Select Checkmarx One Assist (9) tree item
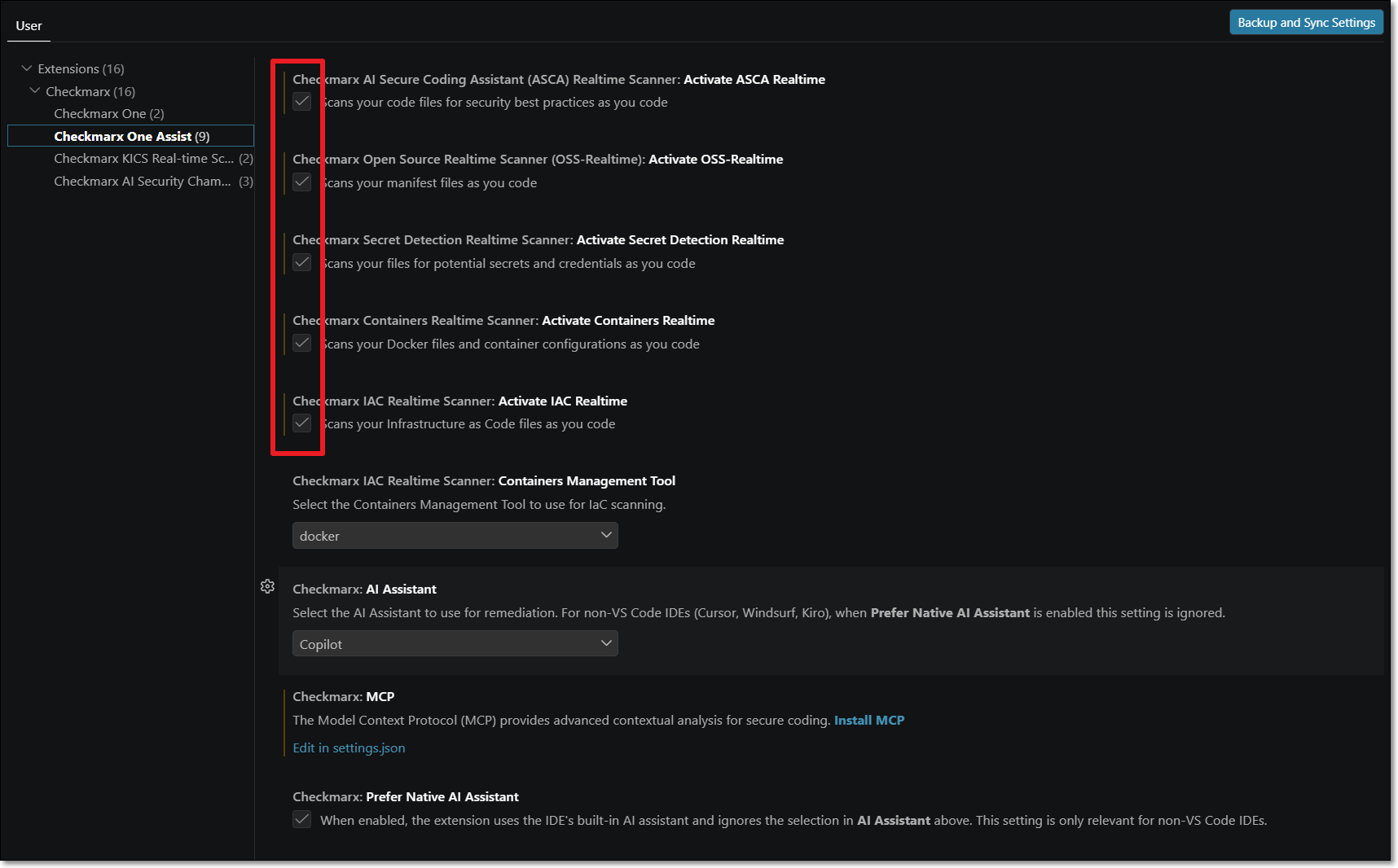The image size is (1398, 868). click(132, 136)
